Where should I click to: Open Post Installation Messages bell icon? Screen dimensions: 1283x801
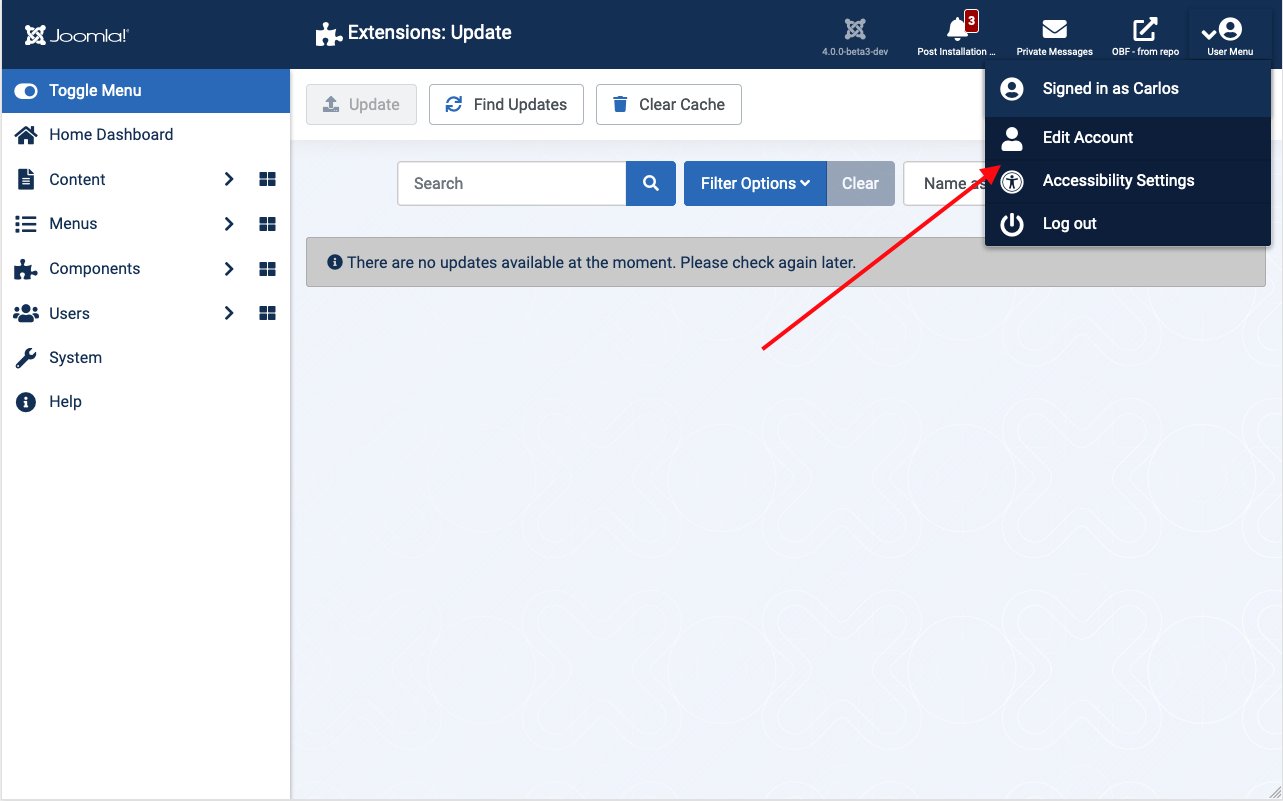957,30
